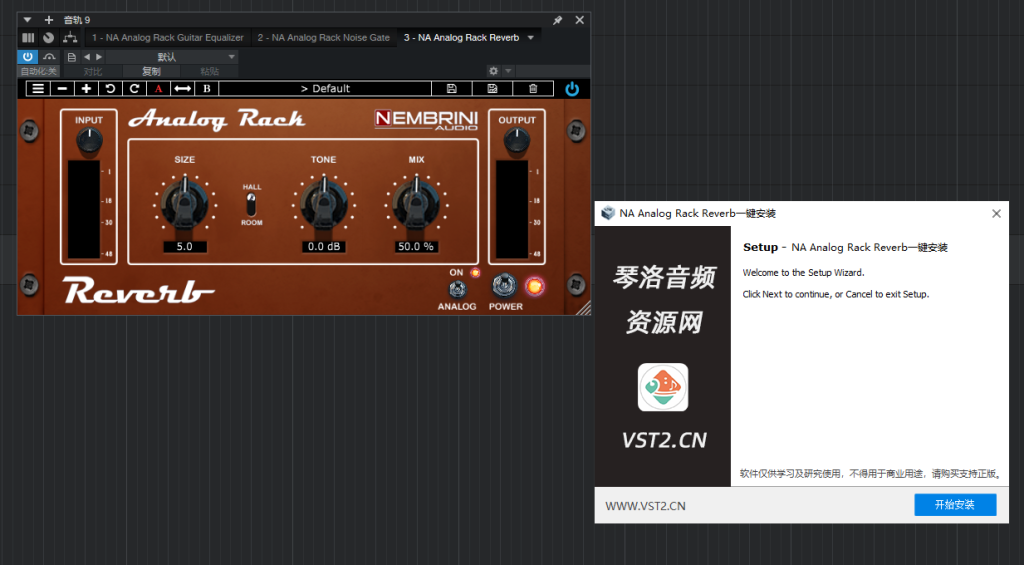Click the Save As preset icon
Screen dimensions: 1024x565
[492, 89]
